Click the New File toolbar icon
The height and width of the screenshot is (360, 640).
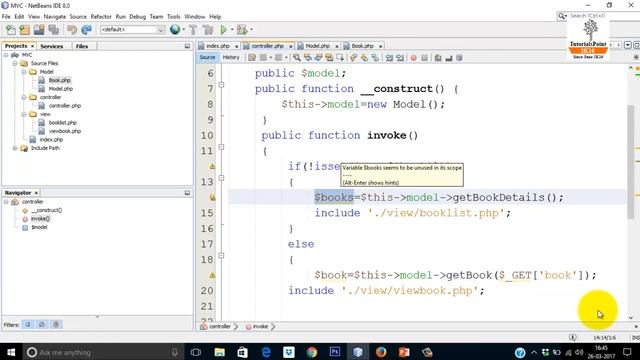click(x=11, y=30)
